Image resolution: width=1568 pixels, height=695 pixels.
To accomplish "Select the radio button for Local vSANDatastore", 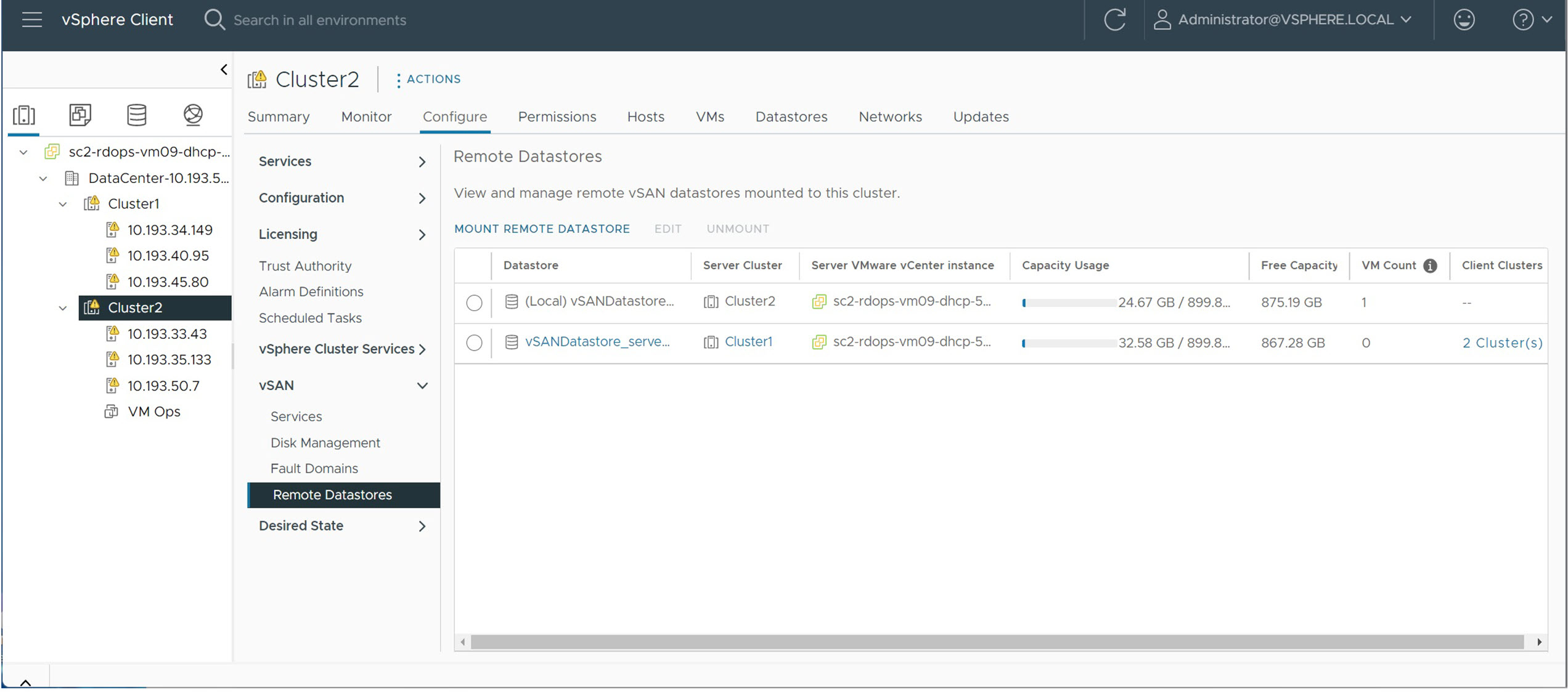I will pos(475,302).
